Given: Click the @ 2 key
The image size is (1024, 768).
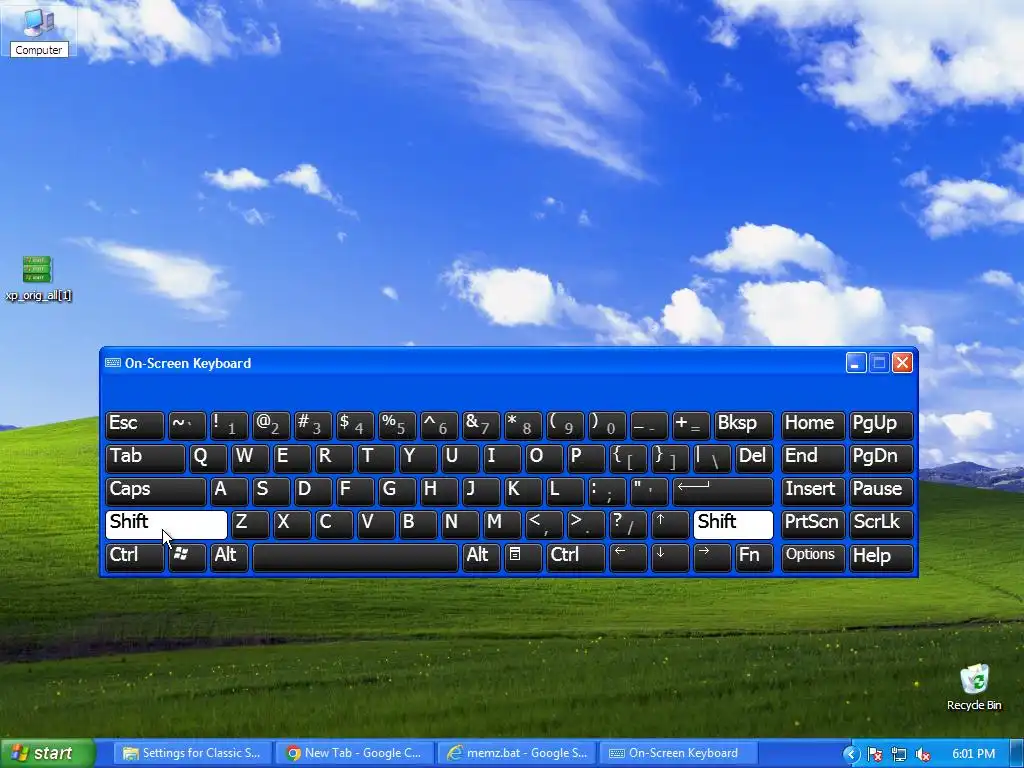Looking at the screenshot, I should (271, 425).
